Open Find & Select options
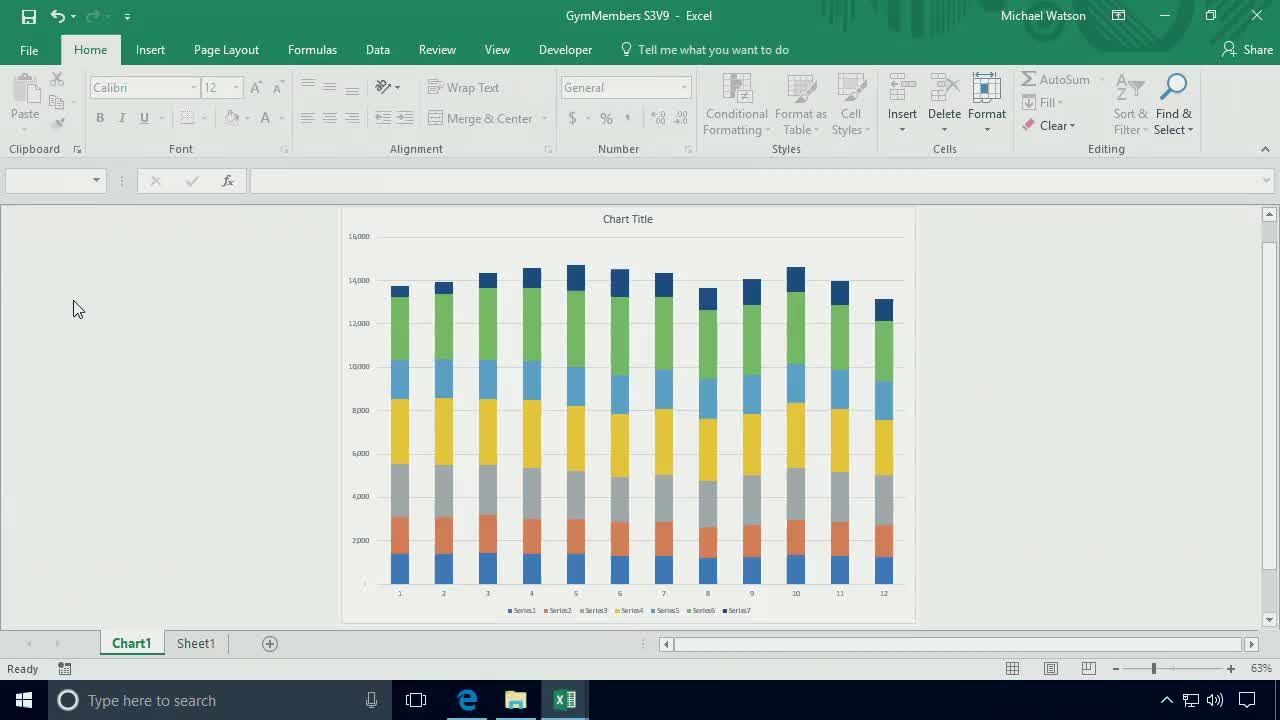 point(1173,104)
